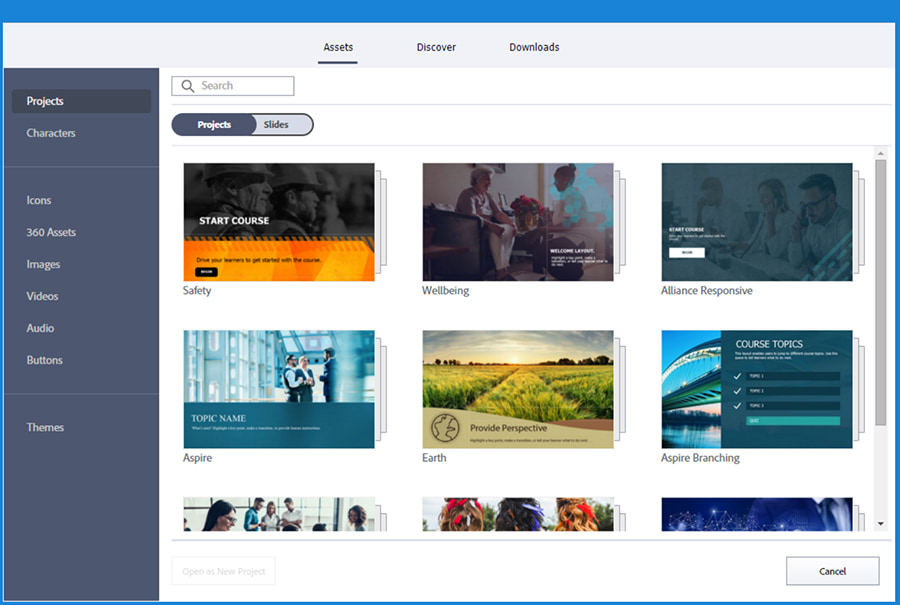Select the office team project thumbnail in bottom row
The image size is (900, 605).
point(279,514)
